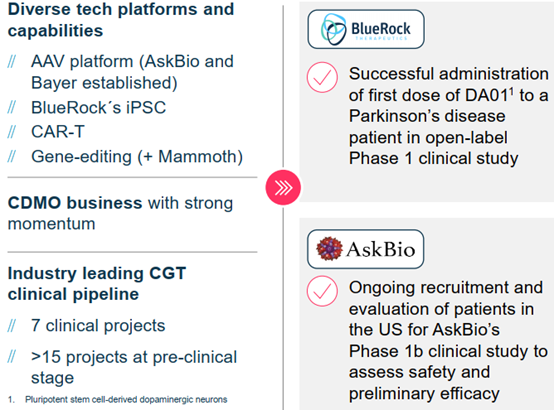Click the BlueRock Therapeutics logo
554x410 pixels.
[366, 29]
